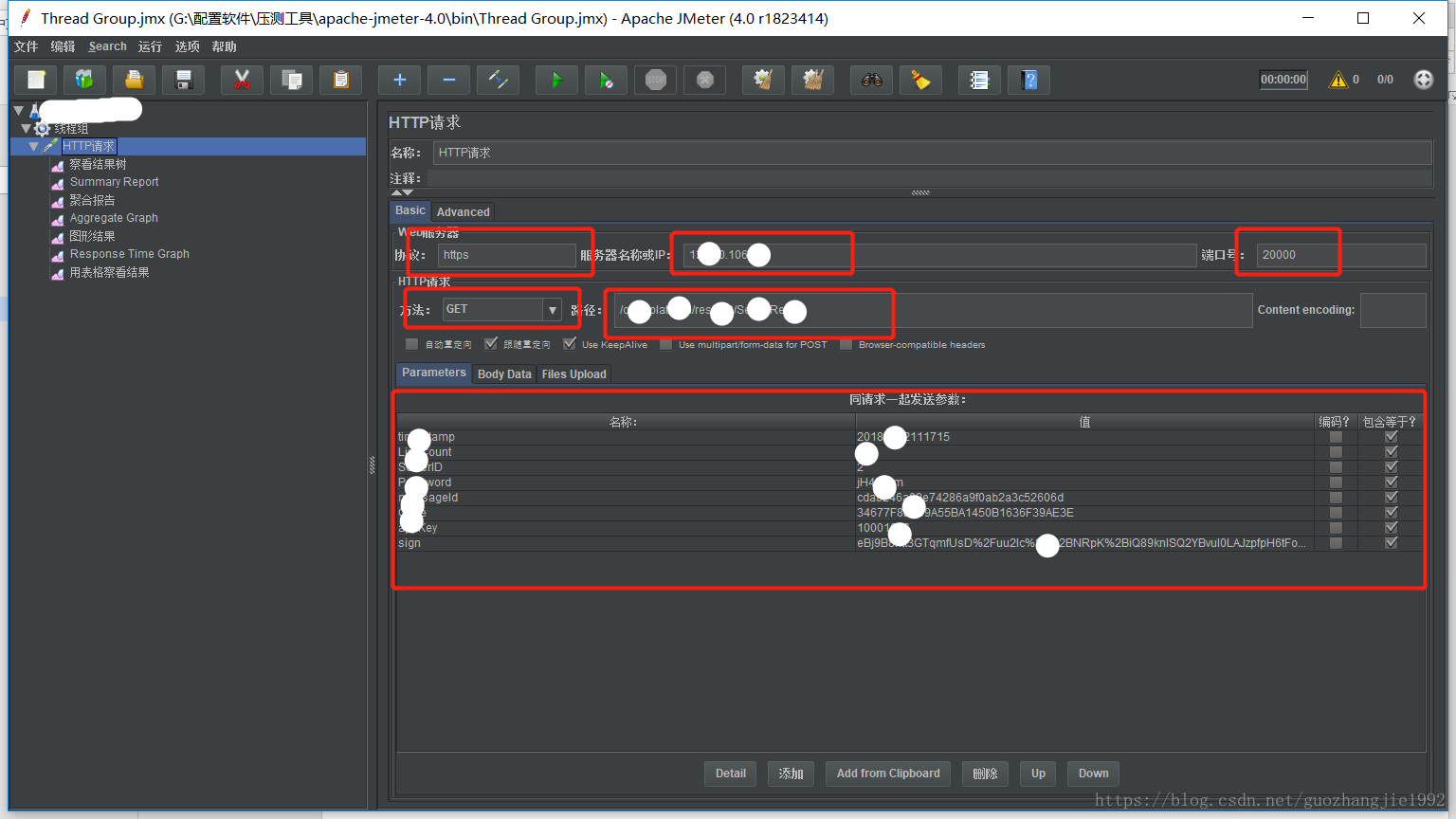Click the Copy toolbar icon

(x=292, y=80)
